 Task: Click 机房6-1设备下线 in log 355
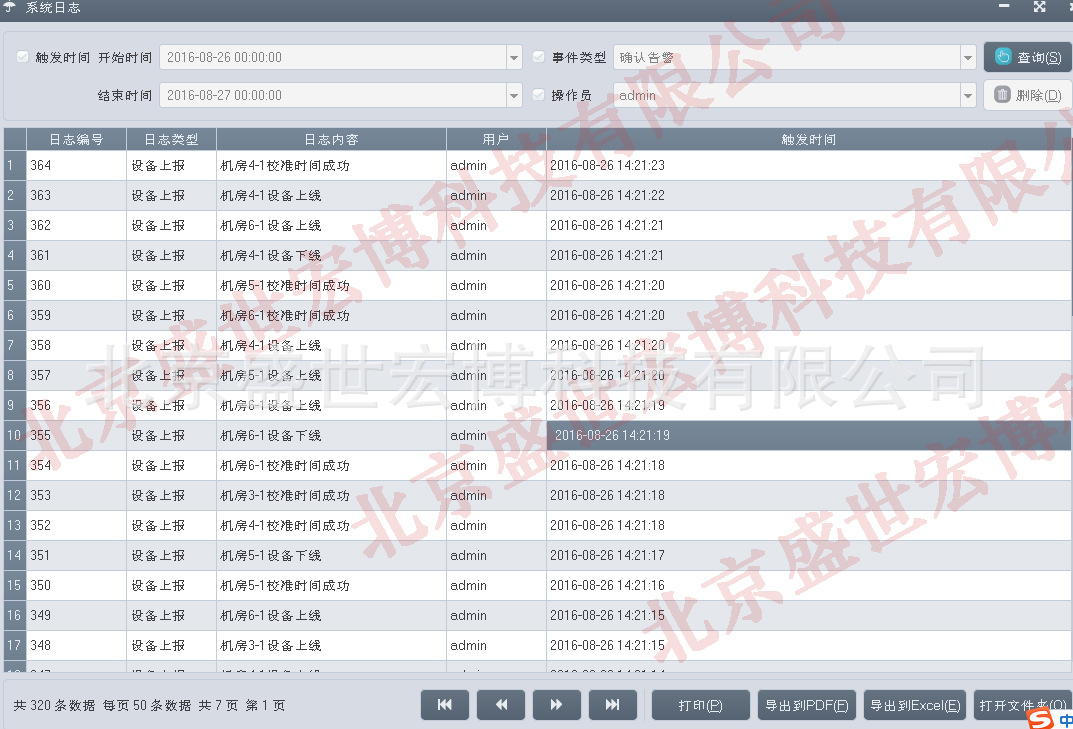(x=270, y=435)
